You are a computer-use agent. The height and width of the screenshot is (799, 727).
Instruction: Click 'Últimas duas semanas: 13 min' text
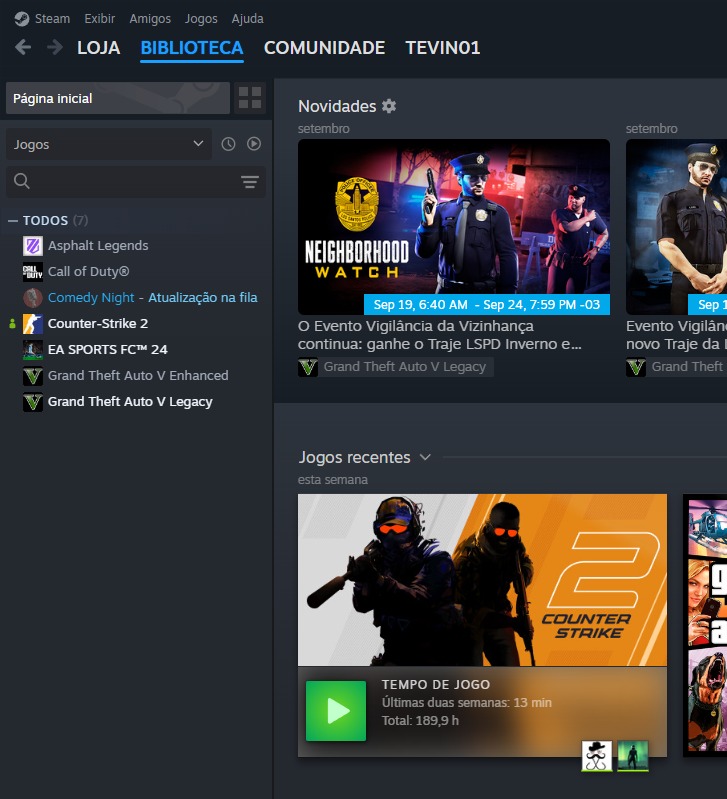[x=467, y=703]
